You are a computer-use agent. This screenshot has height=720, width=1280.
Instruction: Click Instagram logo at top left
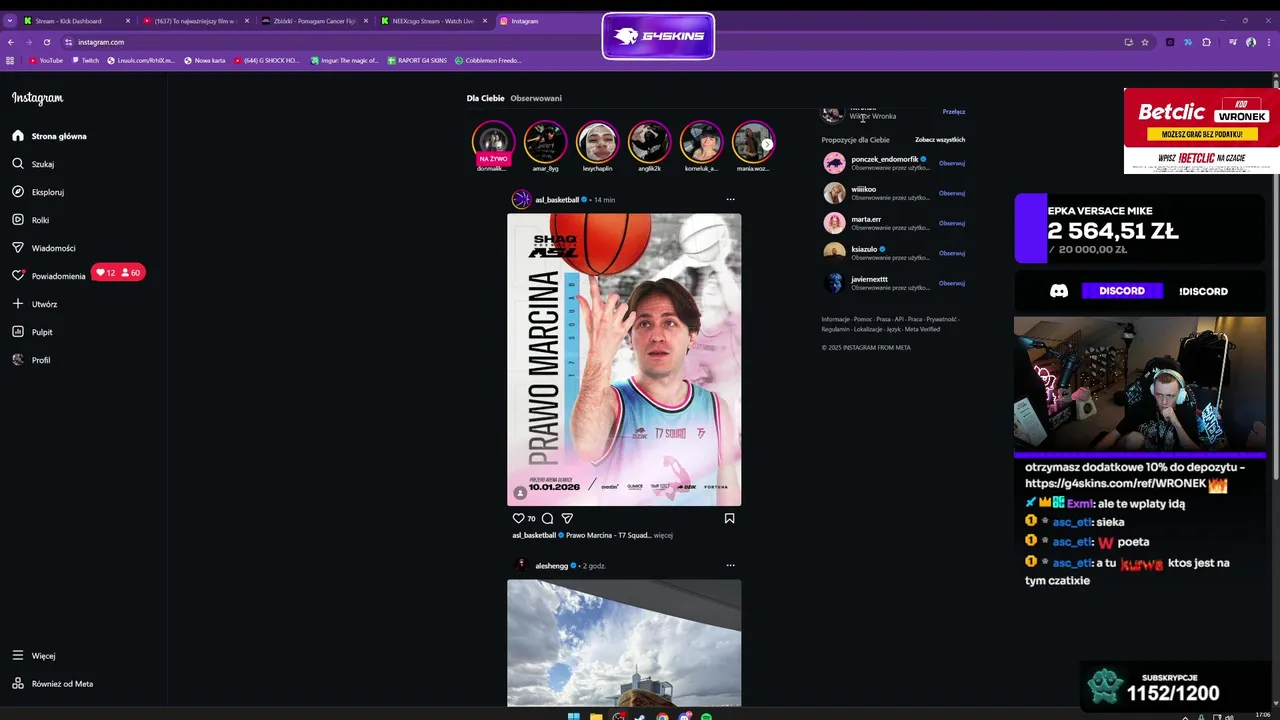pos(38,98)
